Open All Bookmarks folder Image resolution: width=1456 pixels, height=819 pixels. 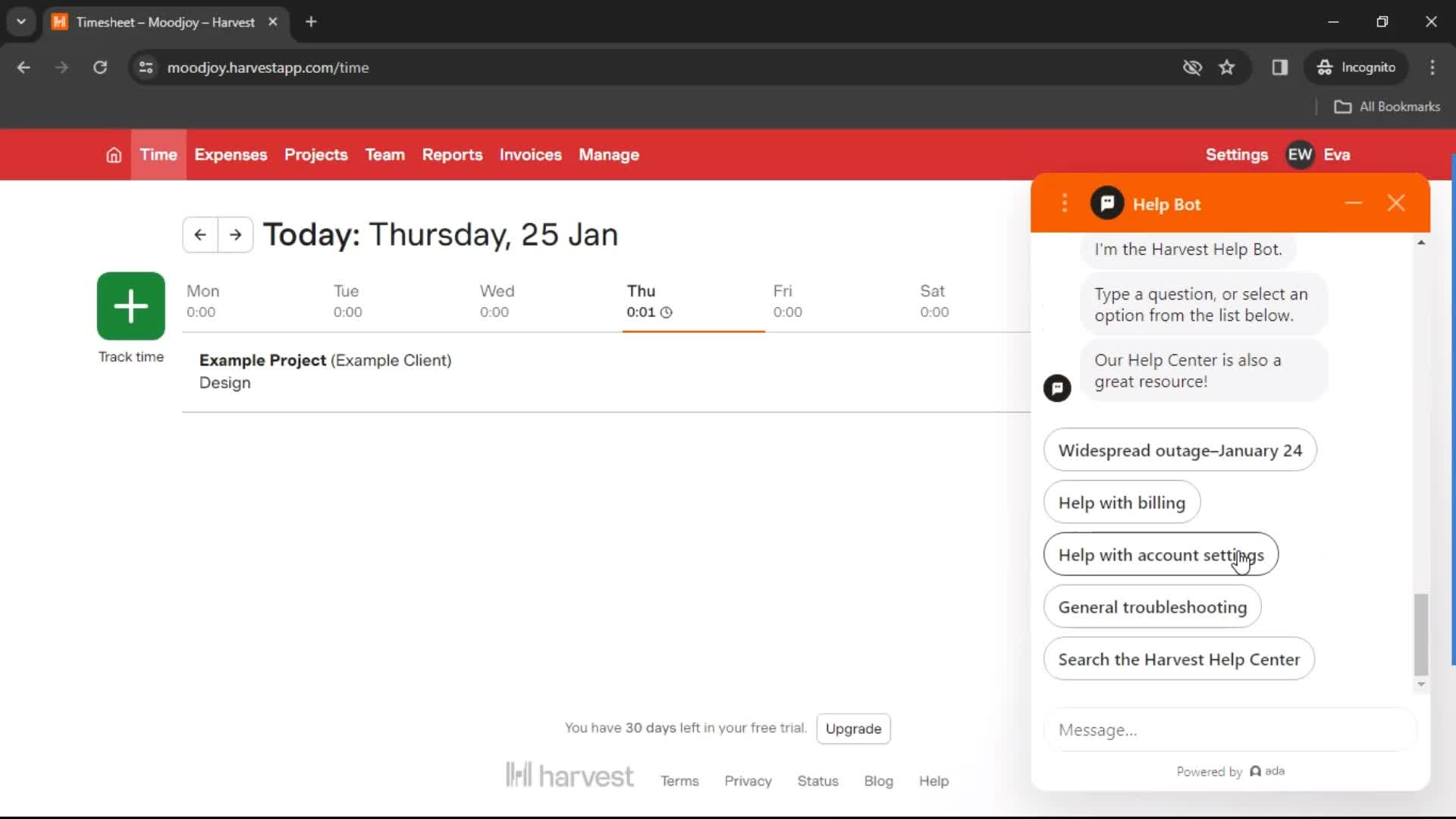pos(1387,107)
